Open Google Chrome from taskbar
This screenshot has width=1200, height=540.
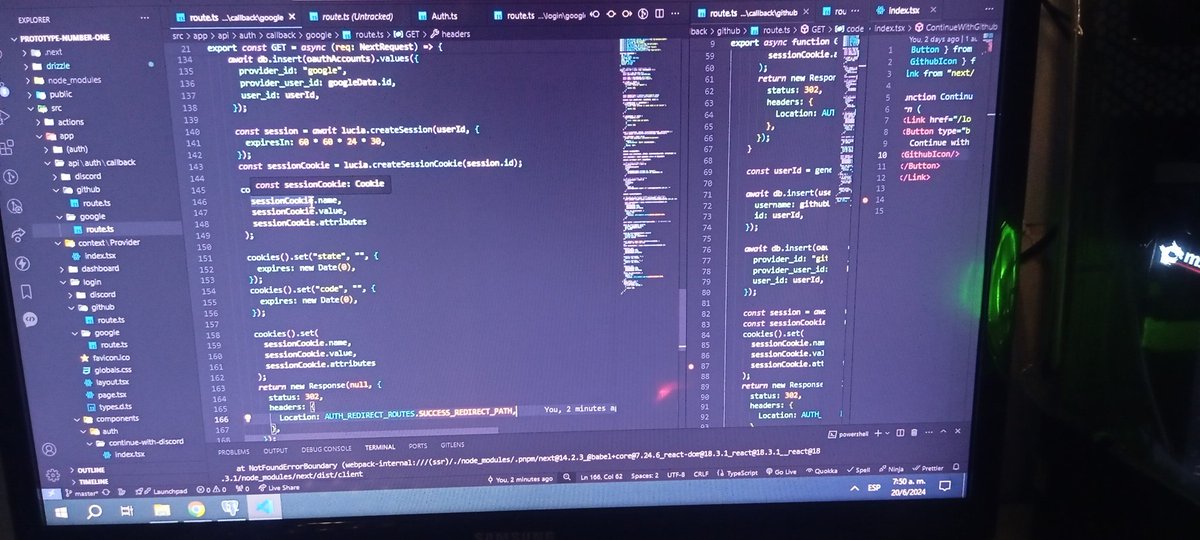(197, 509)
